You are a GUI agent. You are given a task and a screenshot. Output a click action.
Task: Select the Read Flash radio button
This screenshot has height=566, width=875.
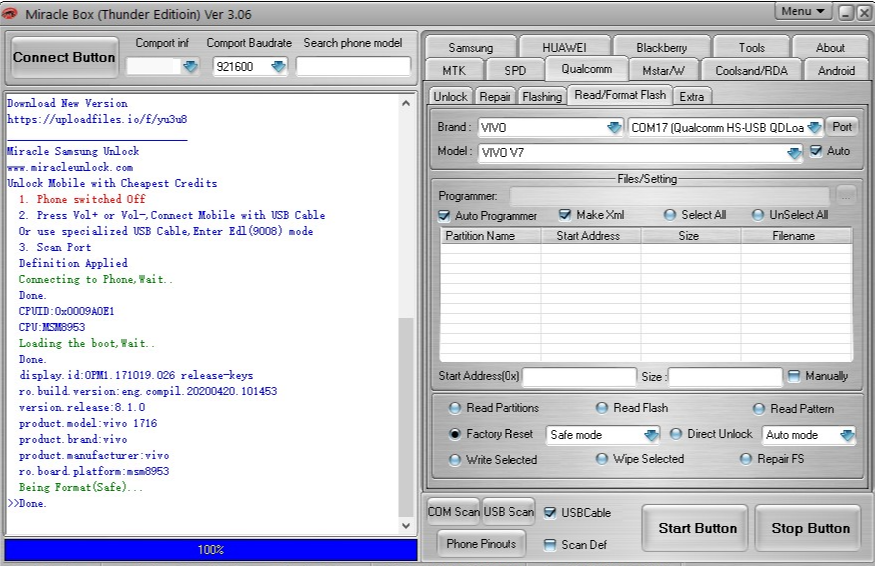[602, 408]
